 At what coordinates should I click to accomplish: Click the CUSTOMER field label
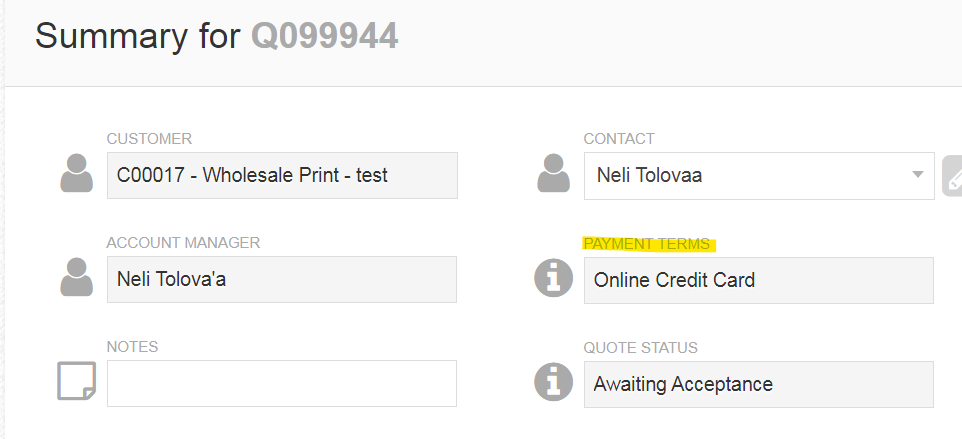pos(149,139)
